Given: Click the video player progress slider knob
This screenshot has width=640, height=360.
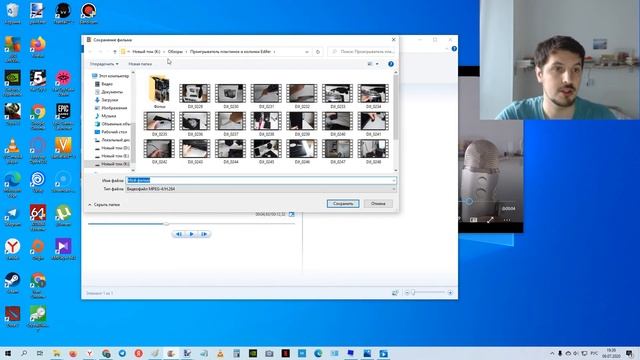Looking at the screenshot, I should tap(469, 201).
